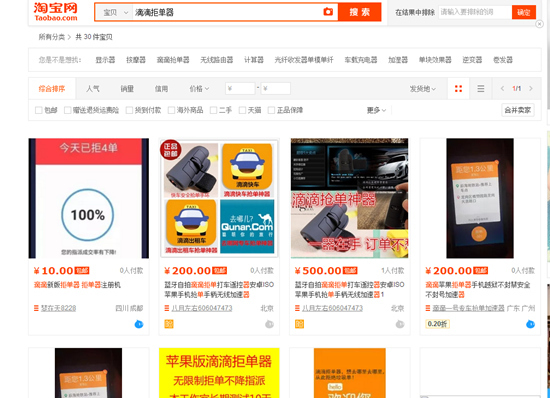
Task: Click gold badge icon under ¥500.00 item
Action: click(299, 324)
